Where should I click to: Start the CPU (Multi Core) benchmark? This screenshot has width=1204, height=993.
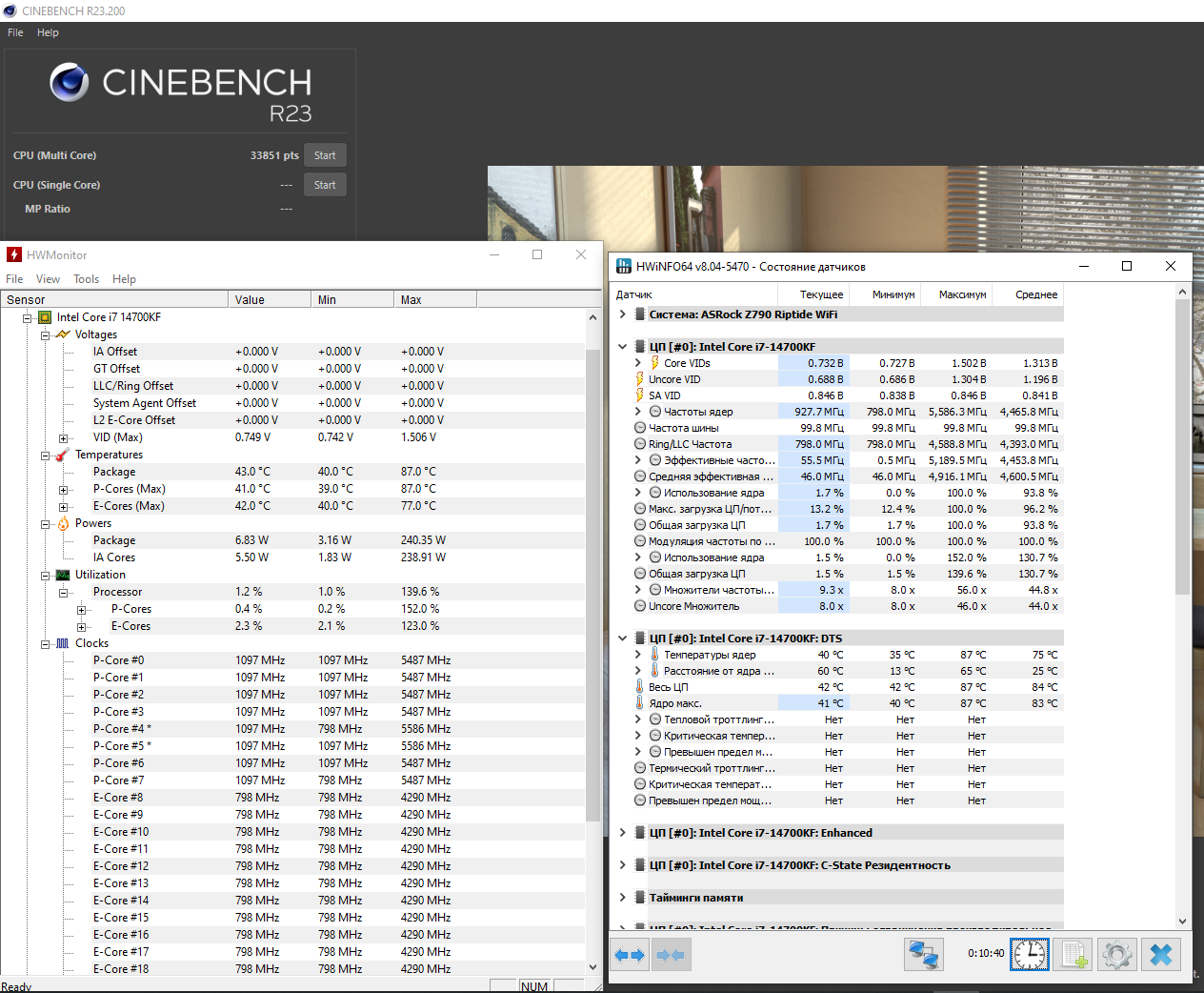coord(325,155)
